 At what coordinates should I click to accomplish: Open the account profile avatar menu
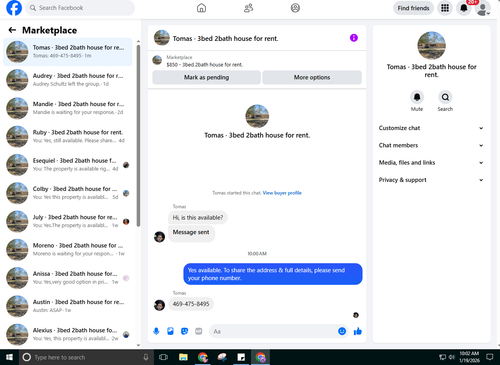(482, 8)
